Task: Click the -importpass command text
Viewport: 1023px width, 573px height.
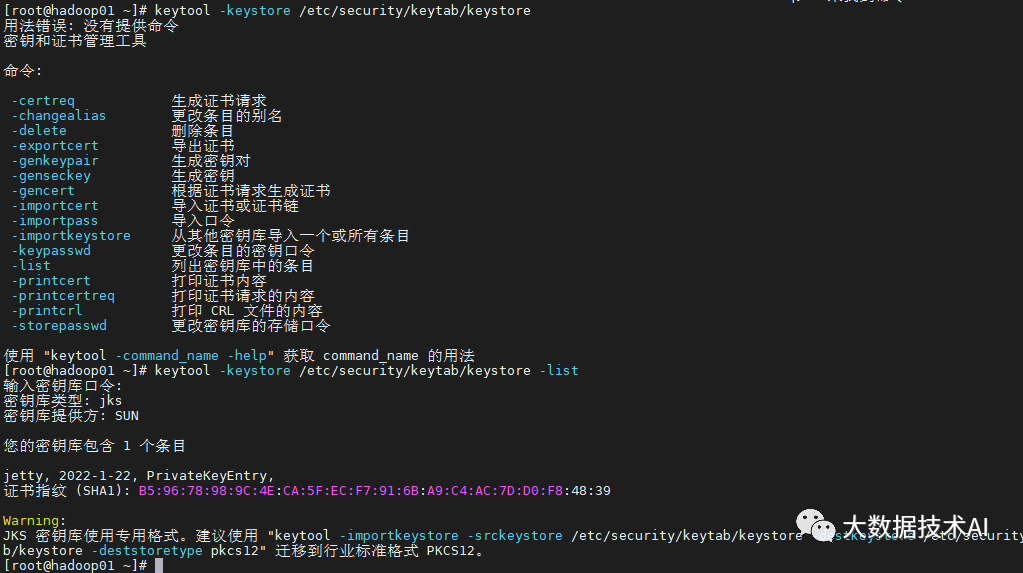Action: click(55, 221)
